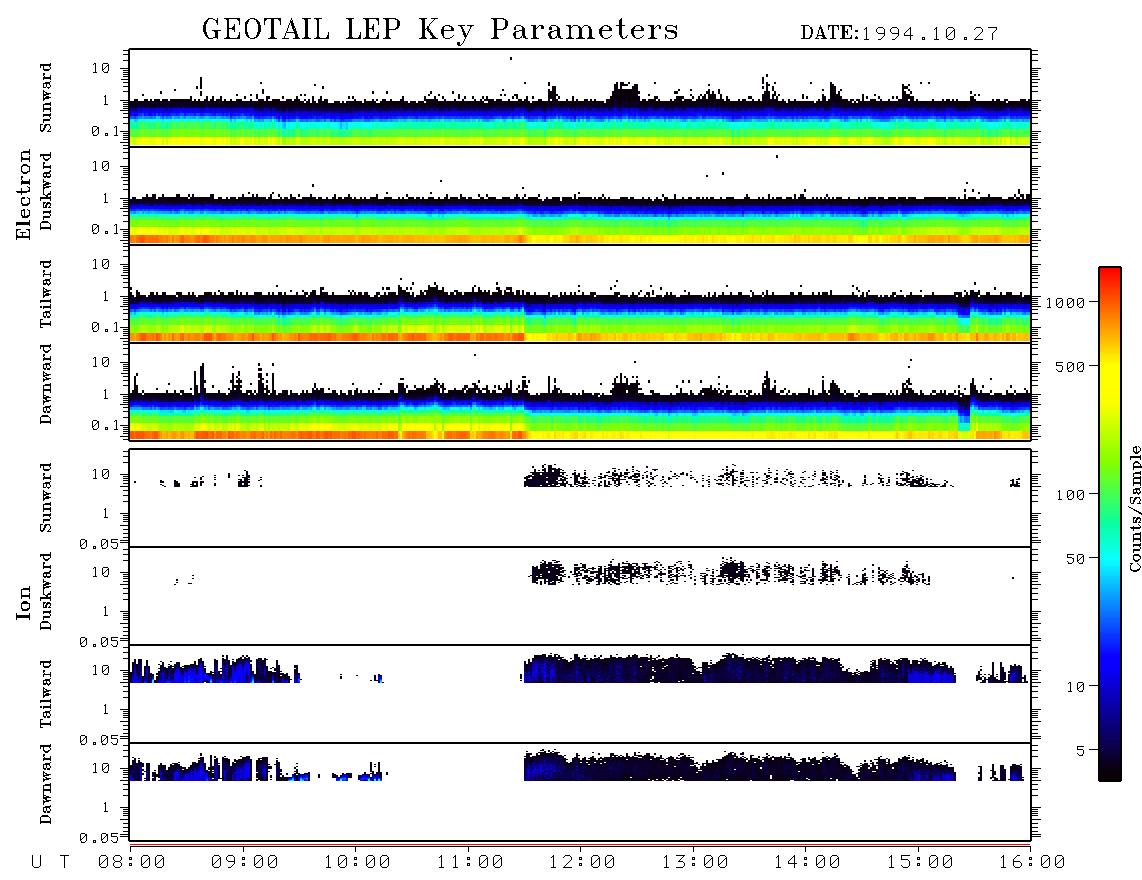Click the '10:00' time tick label
The height and width of the screenshot is (880, 1142).
coord(358,862)
